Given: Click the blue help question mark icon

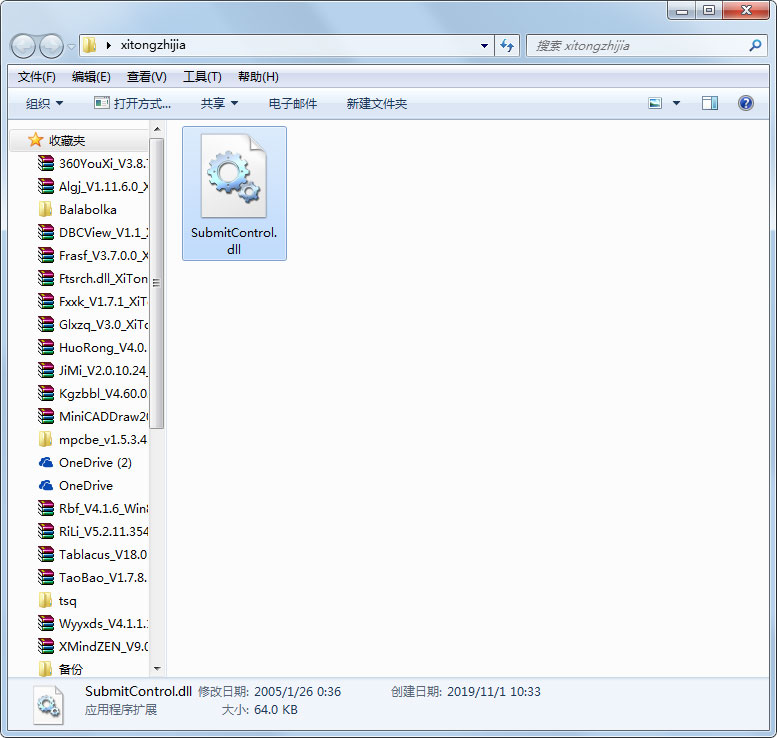Looking at the screenshot, I should tap(746, 103).
